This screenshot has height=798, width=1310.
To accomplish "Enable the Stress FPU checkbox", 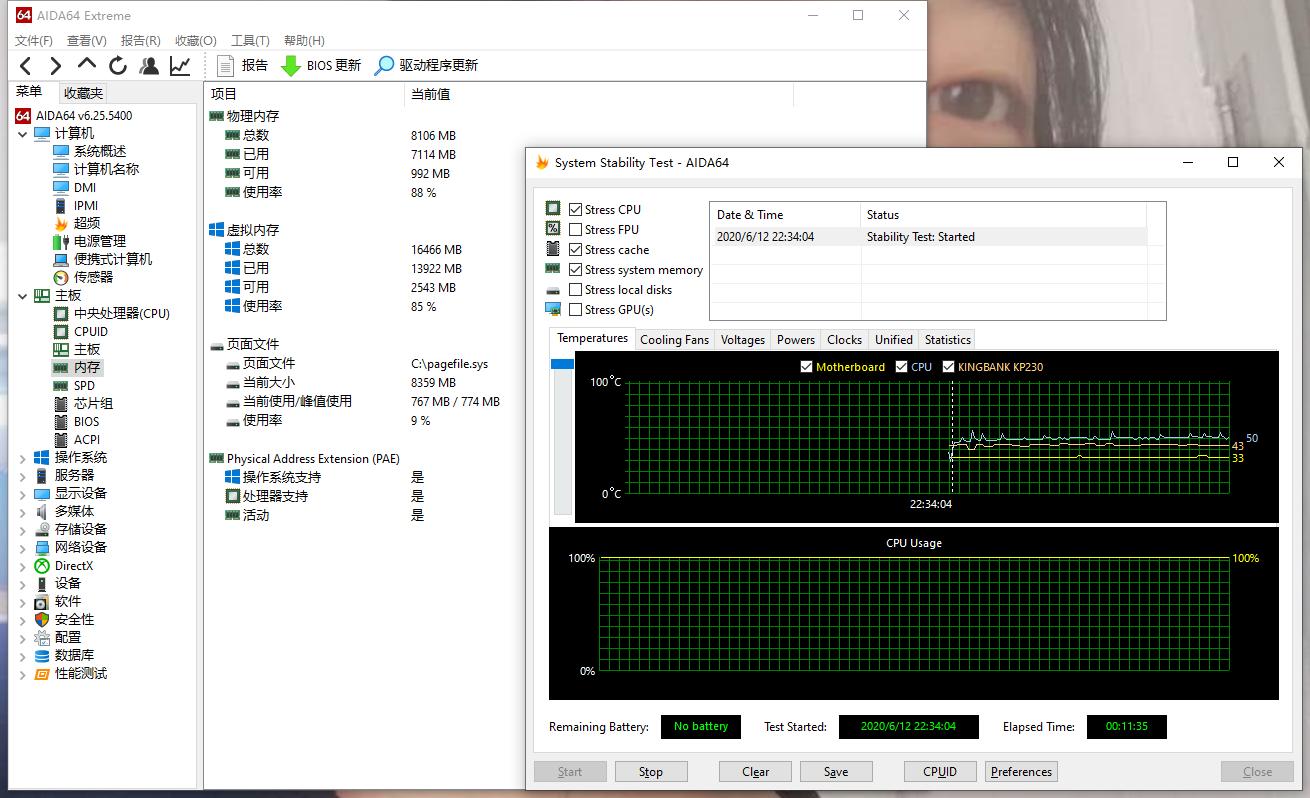I will pos(575,230).
